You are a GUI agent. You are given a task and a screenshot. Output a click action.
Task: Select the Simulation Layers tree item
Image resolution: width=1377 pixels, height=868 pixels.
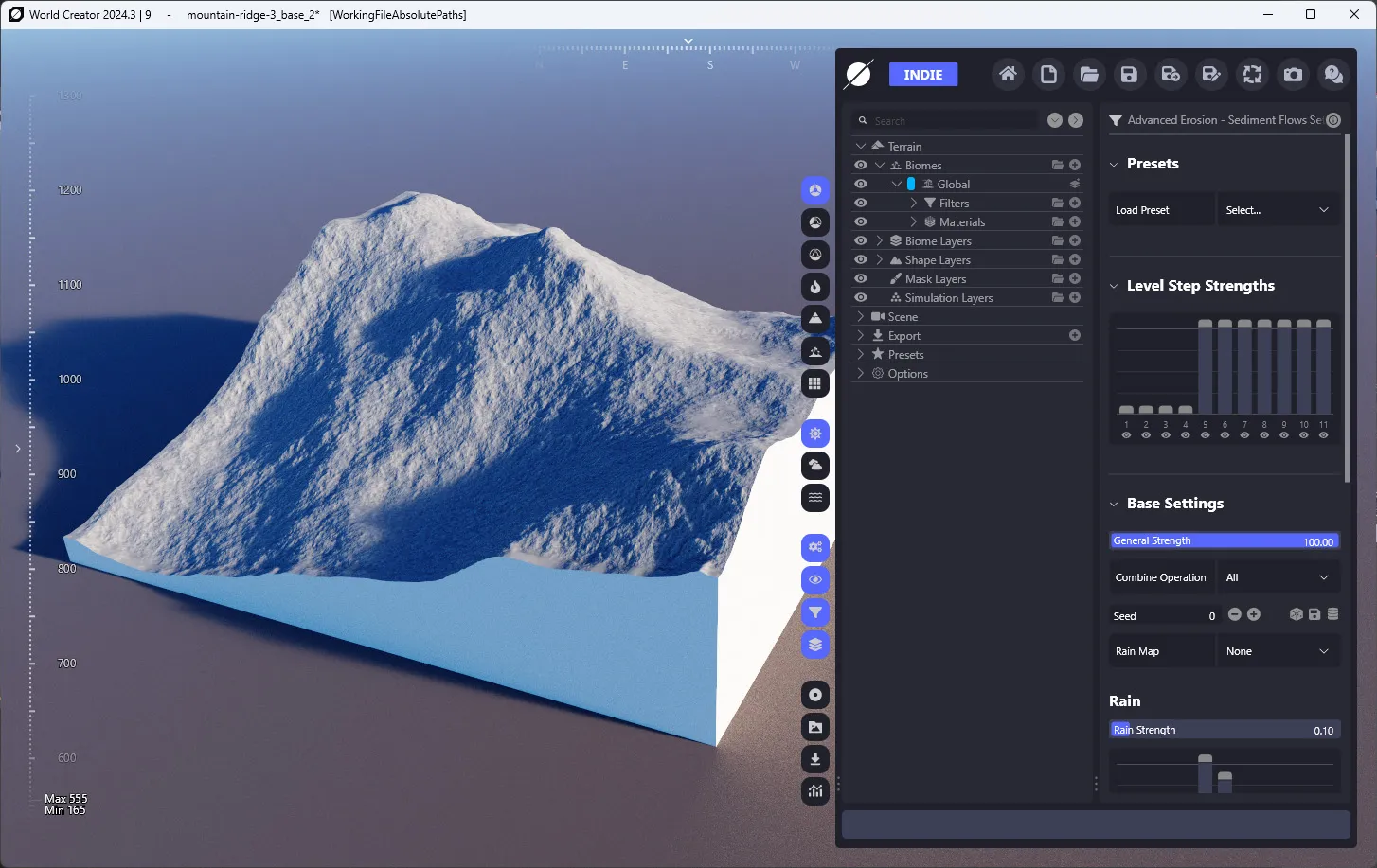[948, 297]
